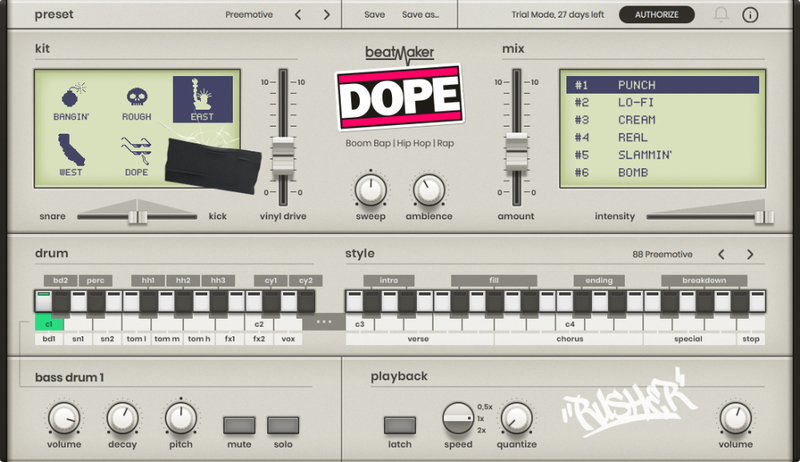Go to previous preset arrow
Image resolution: width=800 pixels, height=462 pixels.
click(x=298, y=15)
